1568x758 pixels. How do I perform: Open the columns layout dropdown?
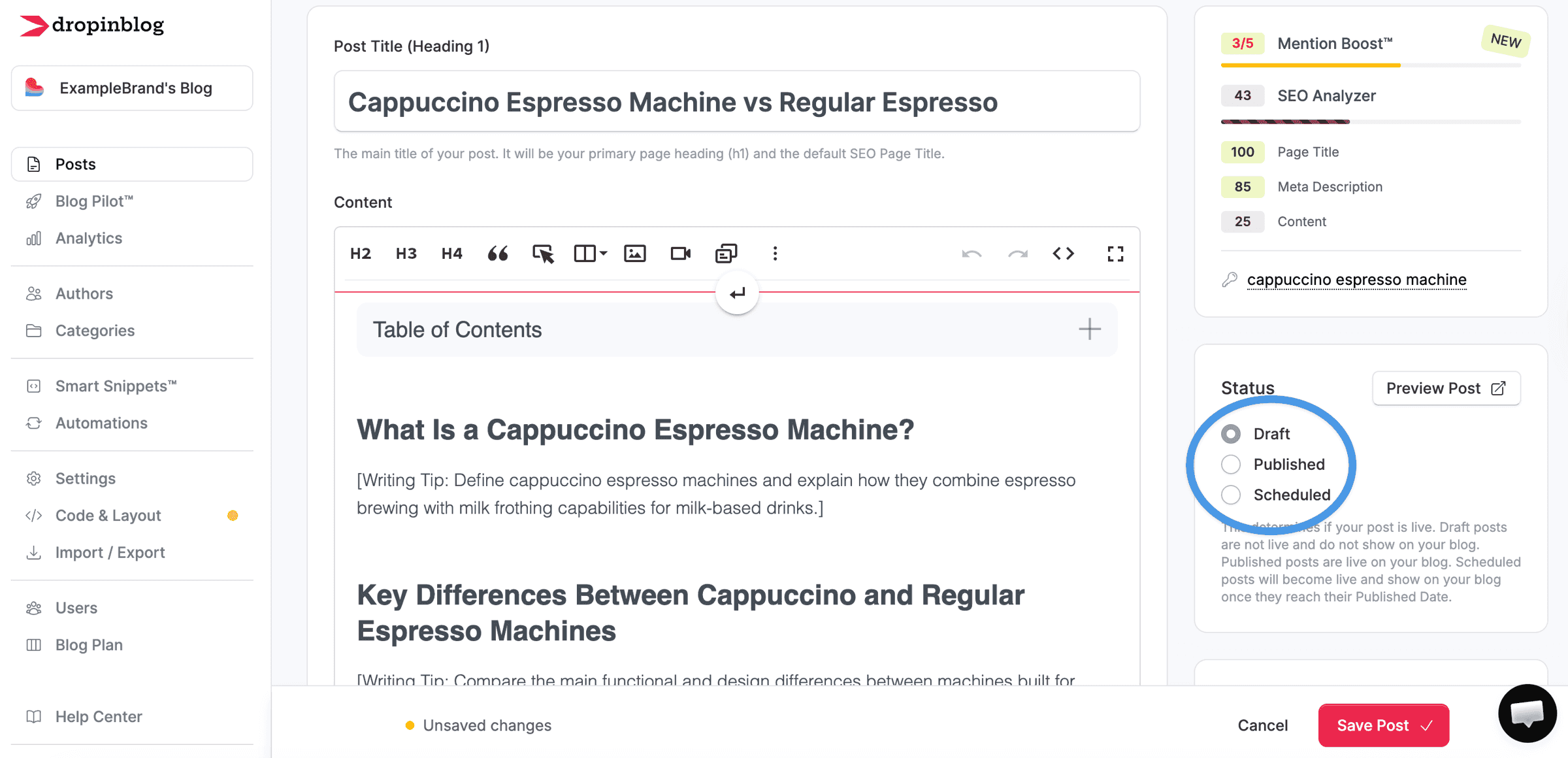(590, 254)
